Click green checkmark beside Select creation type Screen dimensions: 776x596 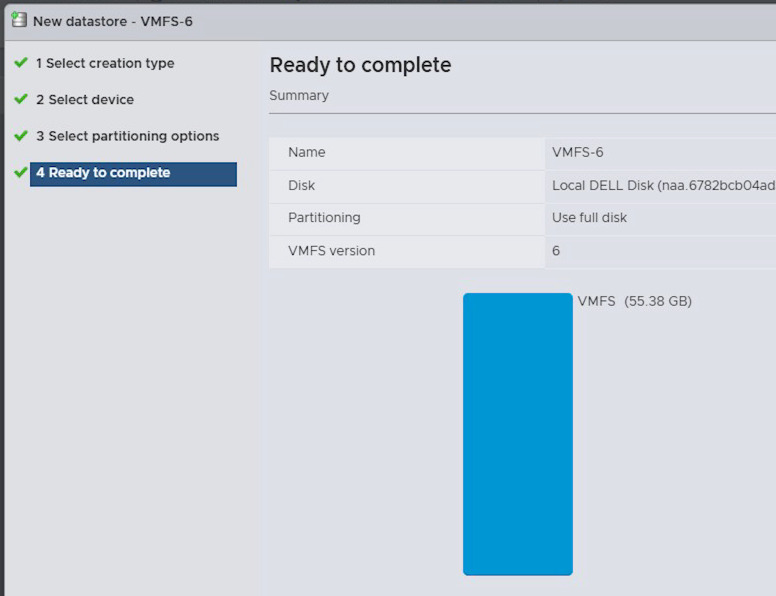point(21,62)
